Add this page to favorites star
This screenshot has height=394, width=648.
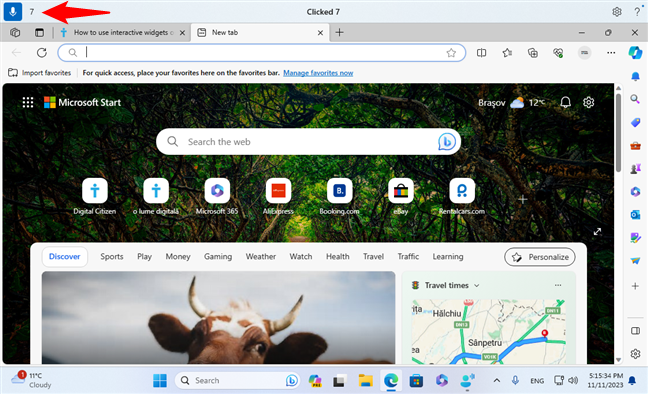point(451,53)
